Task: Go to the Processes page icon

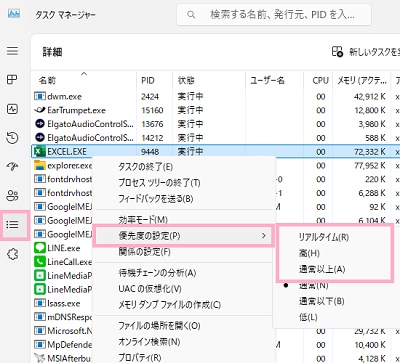Action: (12, 80)
